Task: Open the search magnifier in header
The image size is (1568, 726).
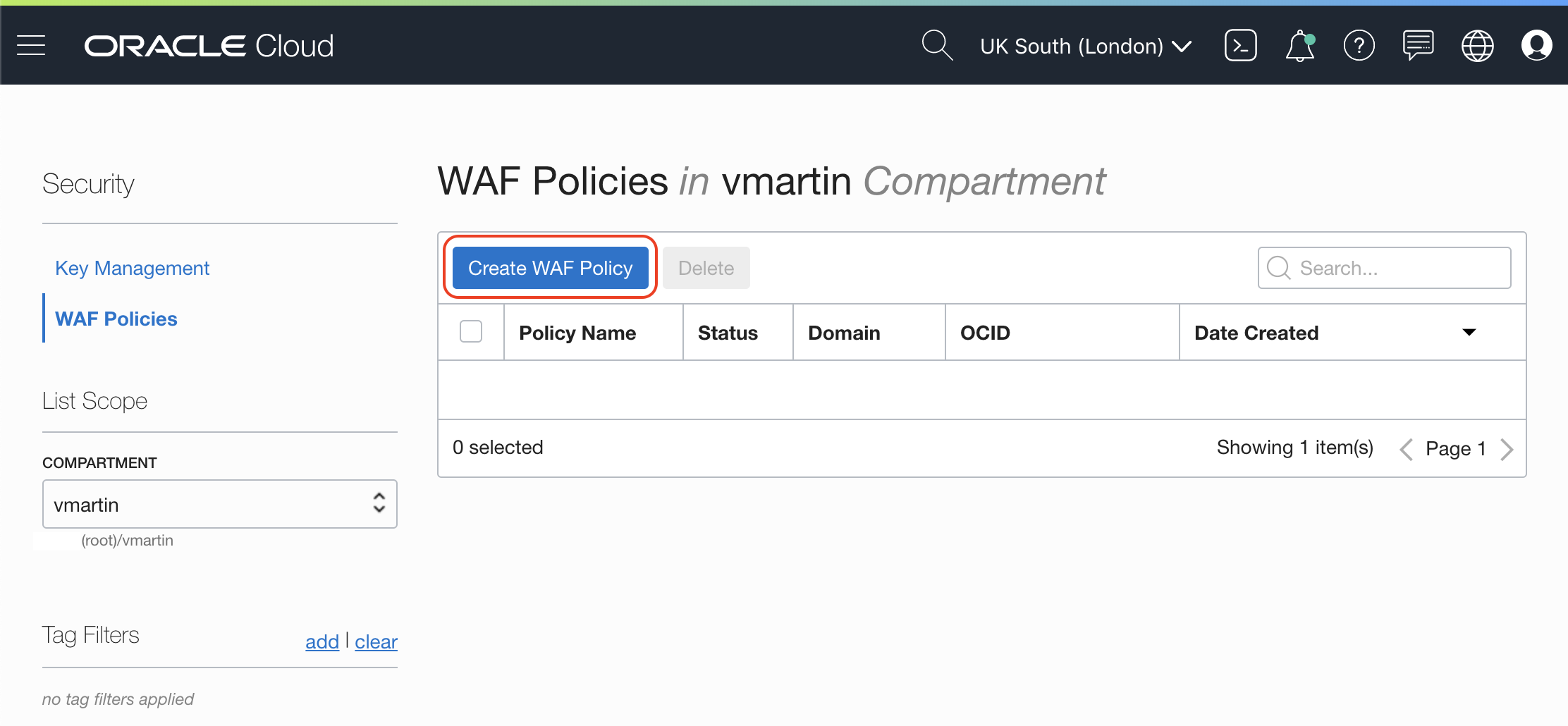Action: tap(937, 46)
